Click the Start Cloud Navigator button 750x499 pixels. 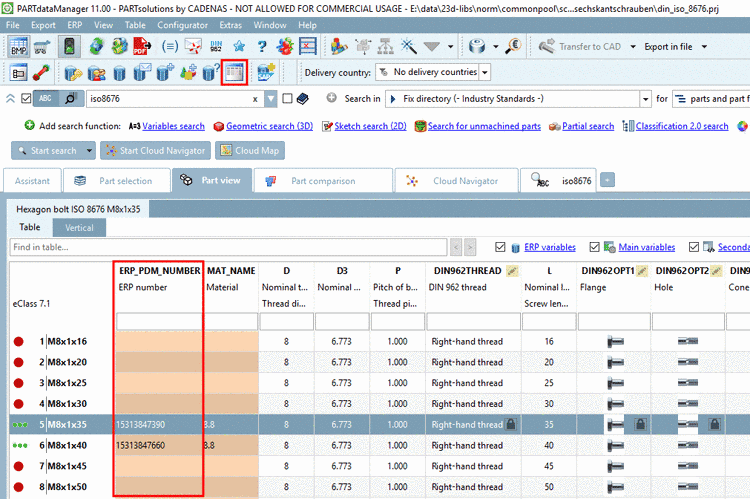pyautogui.click(x=154, y=151)
